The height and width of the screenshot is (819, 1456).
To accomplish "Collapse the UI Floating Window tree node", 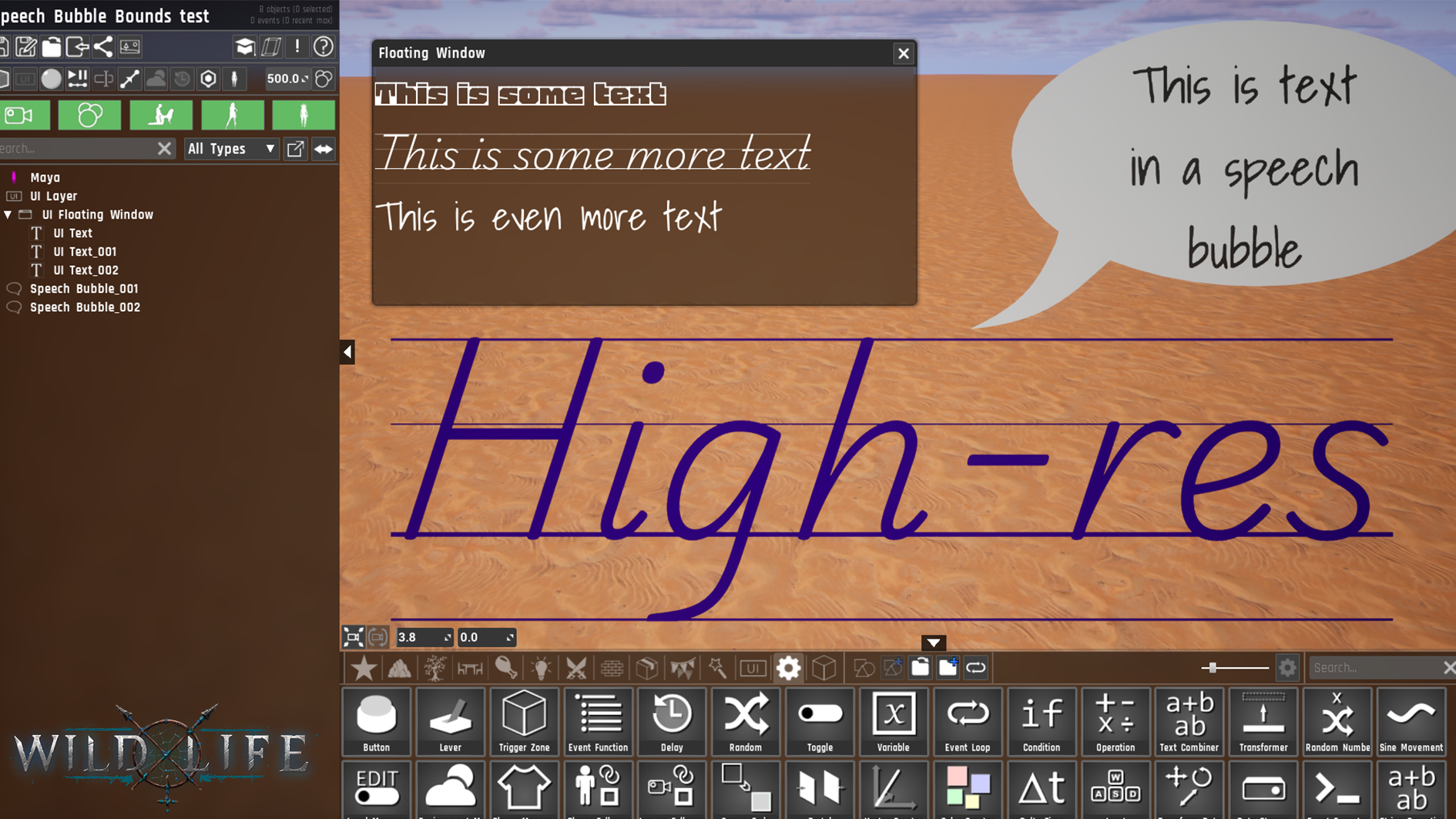I will [8, 215].
